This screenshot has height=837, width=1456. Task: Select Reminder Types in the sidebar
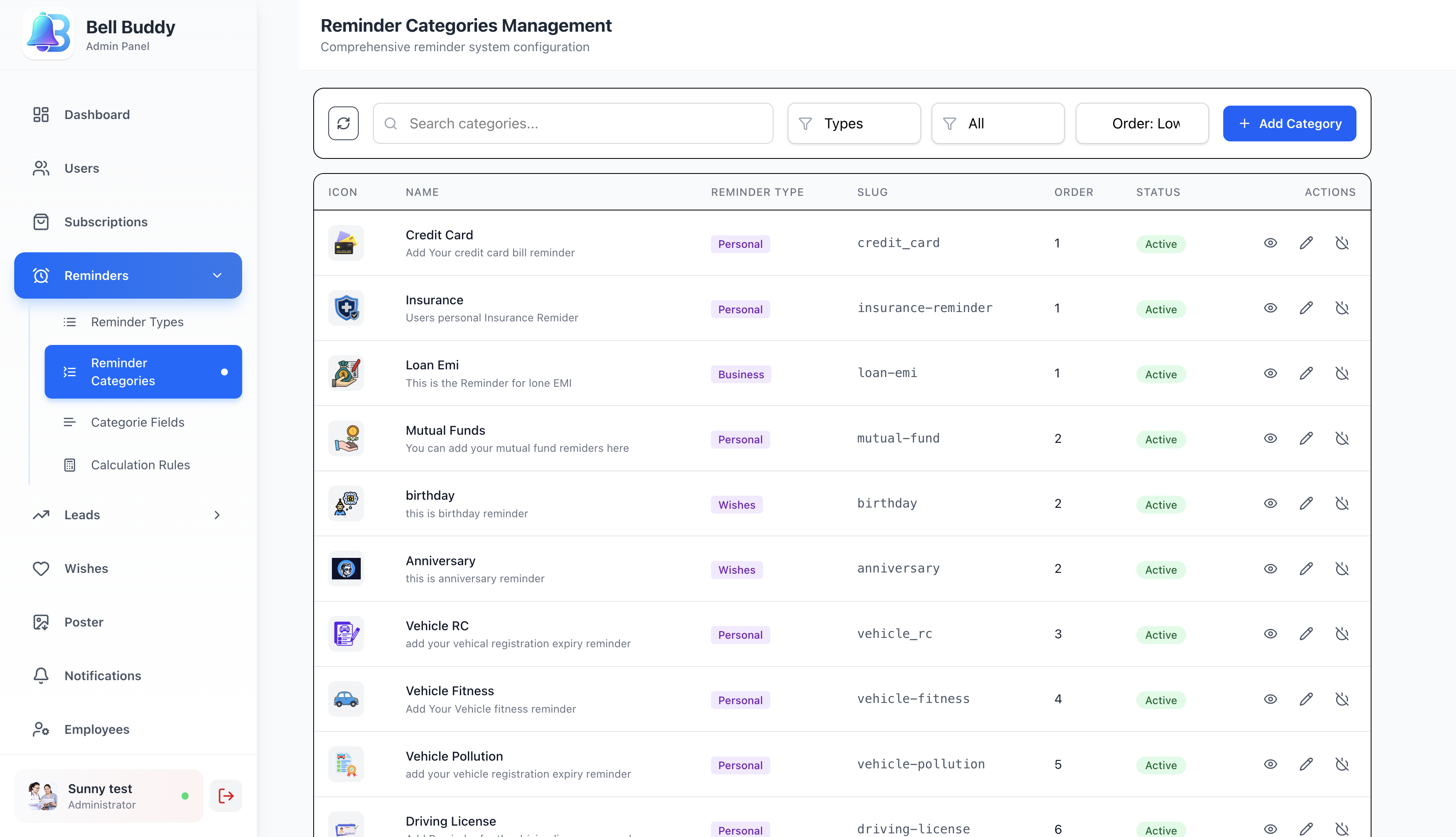(x=137, y=322)
